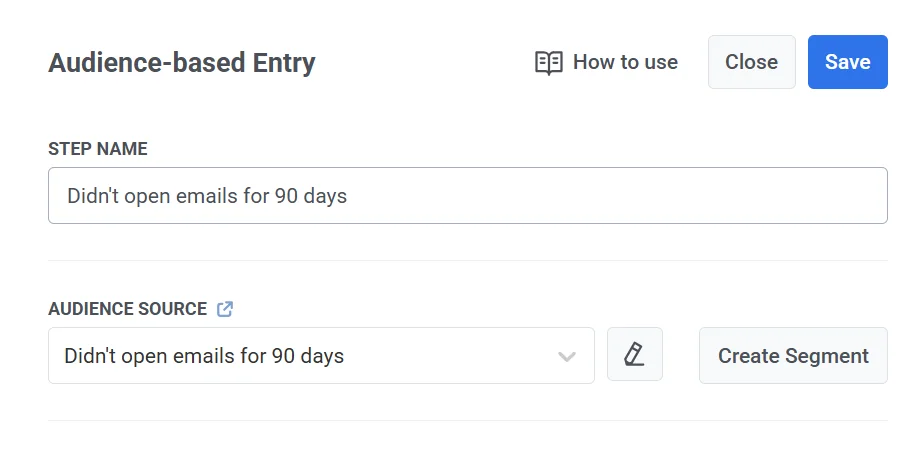The image size is (921, 452).
Task: Open the external link icon beside Audience Source
Action: pyautogui.click(x=225, y=309)
